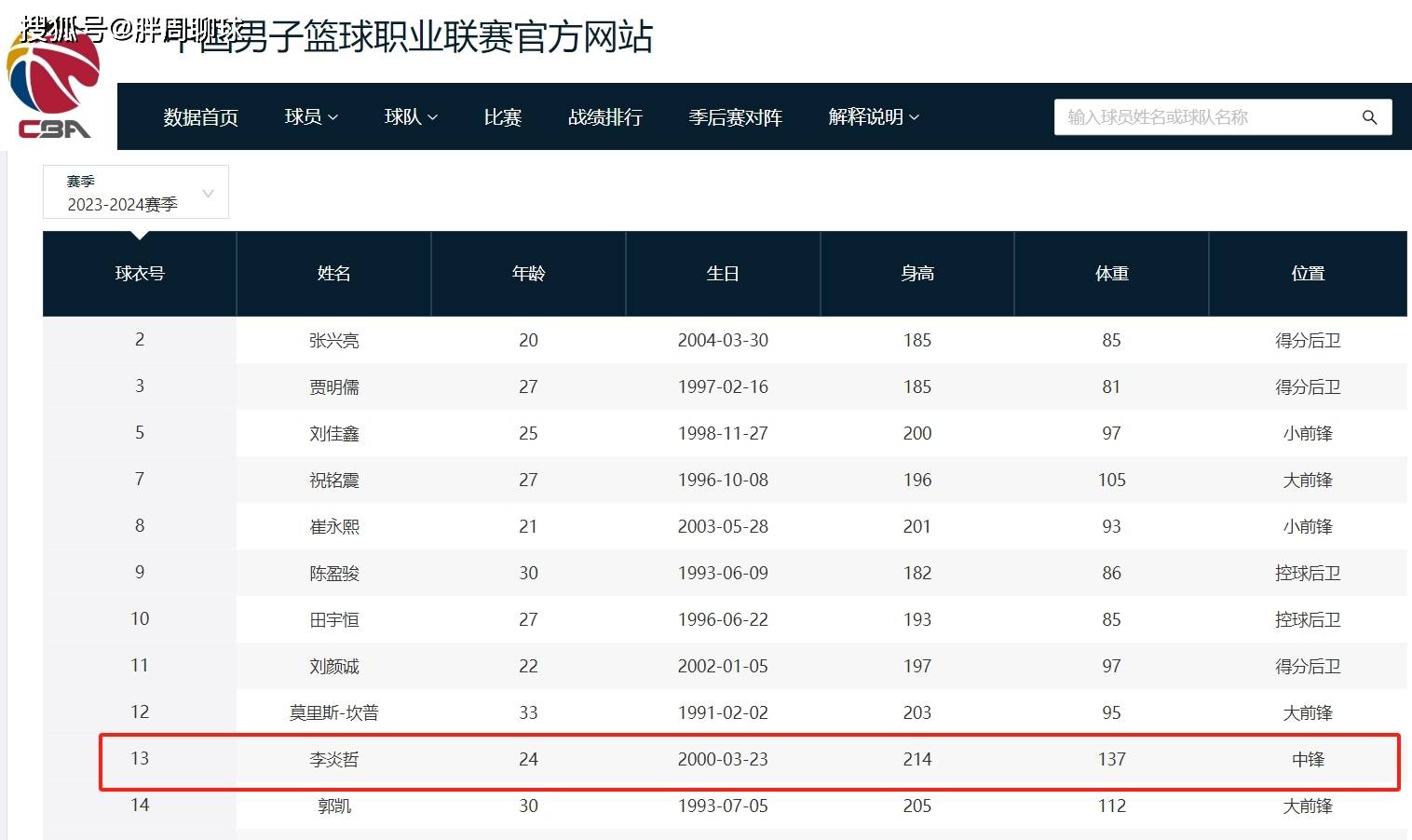Expand the 球队 dropdown menu

pos(411,117)
